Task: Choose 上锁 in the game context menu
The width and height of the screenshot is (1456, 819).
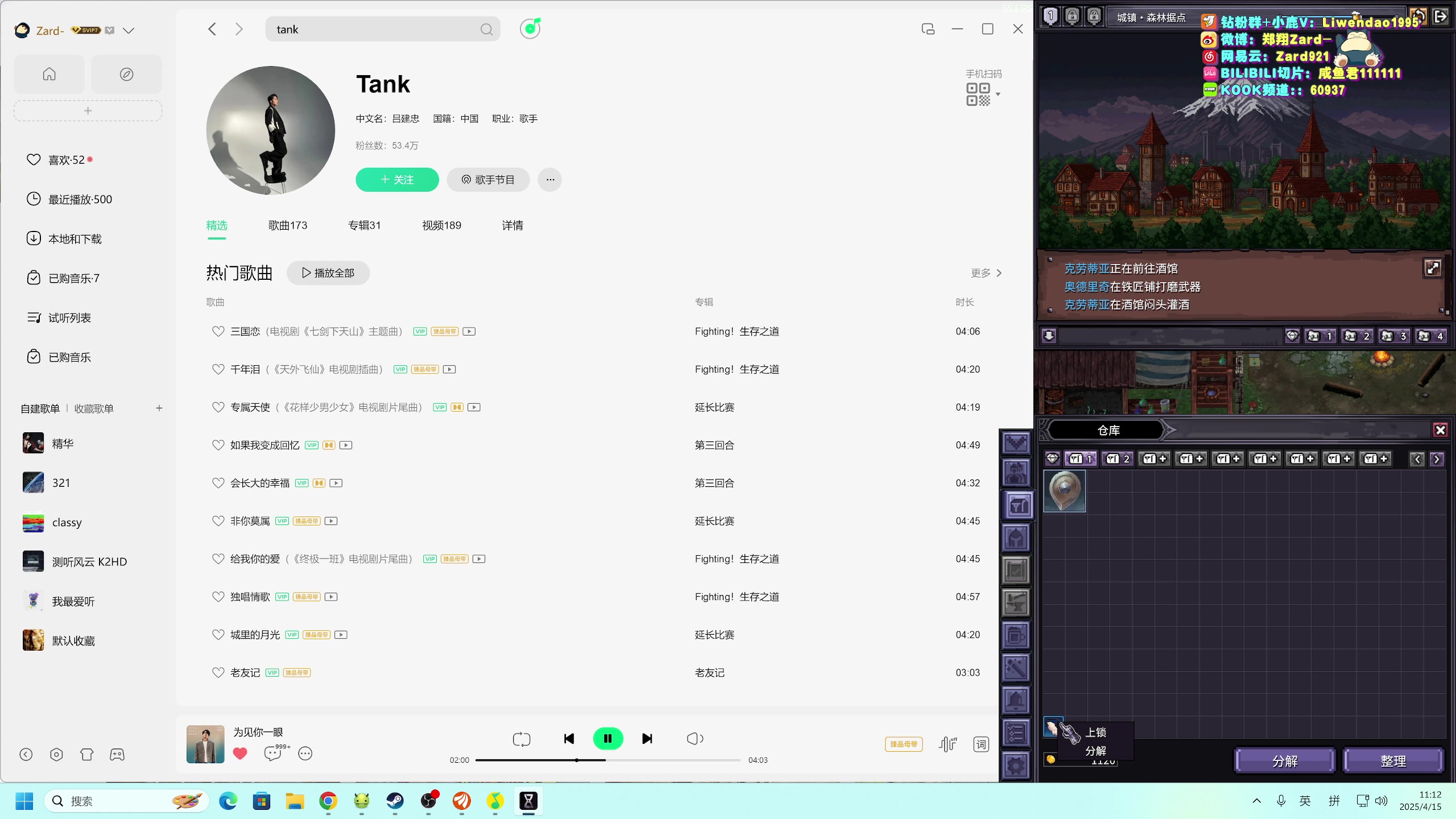Action: (x=1096, y=733)
